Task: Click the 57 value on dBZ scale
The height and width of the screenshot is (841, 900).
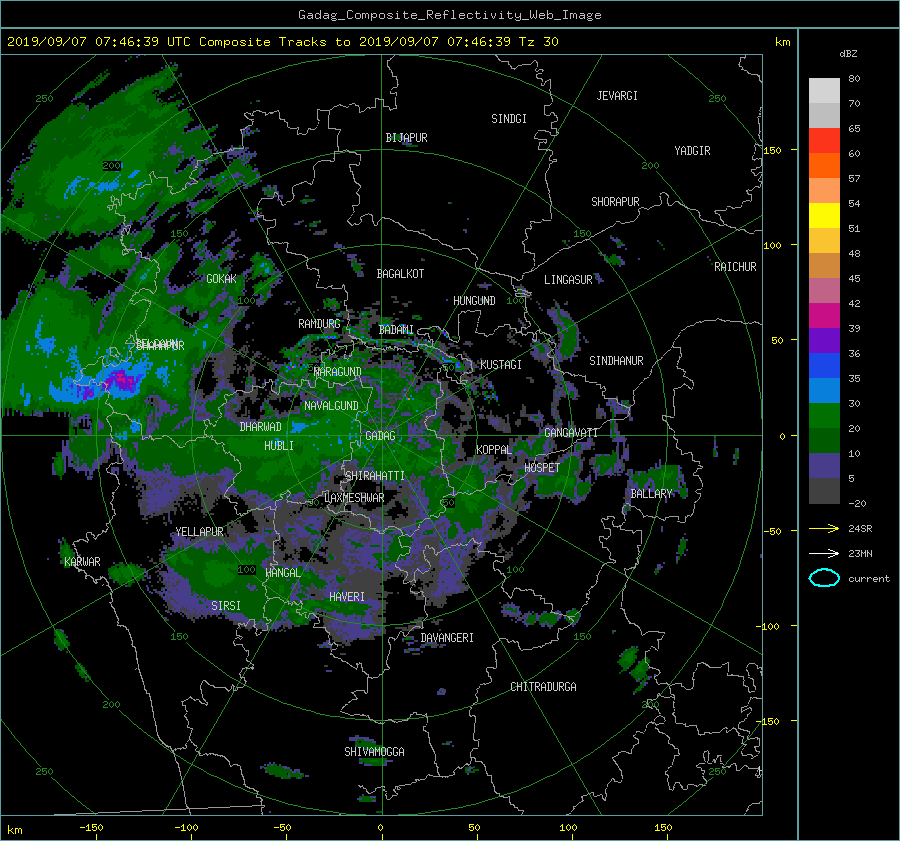Action: pyautogui.click(x=854, y=179)
